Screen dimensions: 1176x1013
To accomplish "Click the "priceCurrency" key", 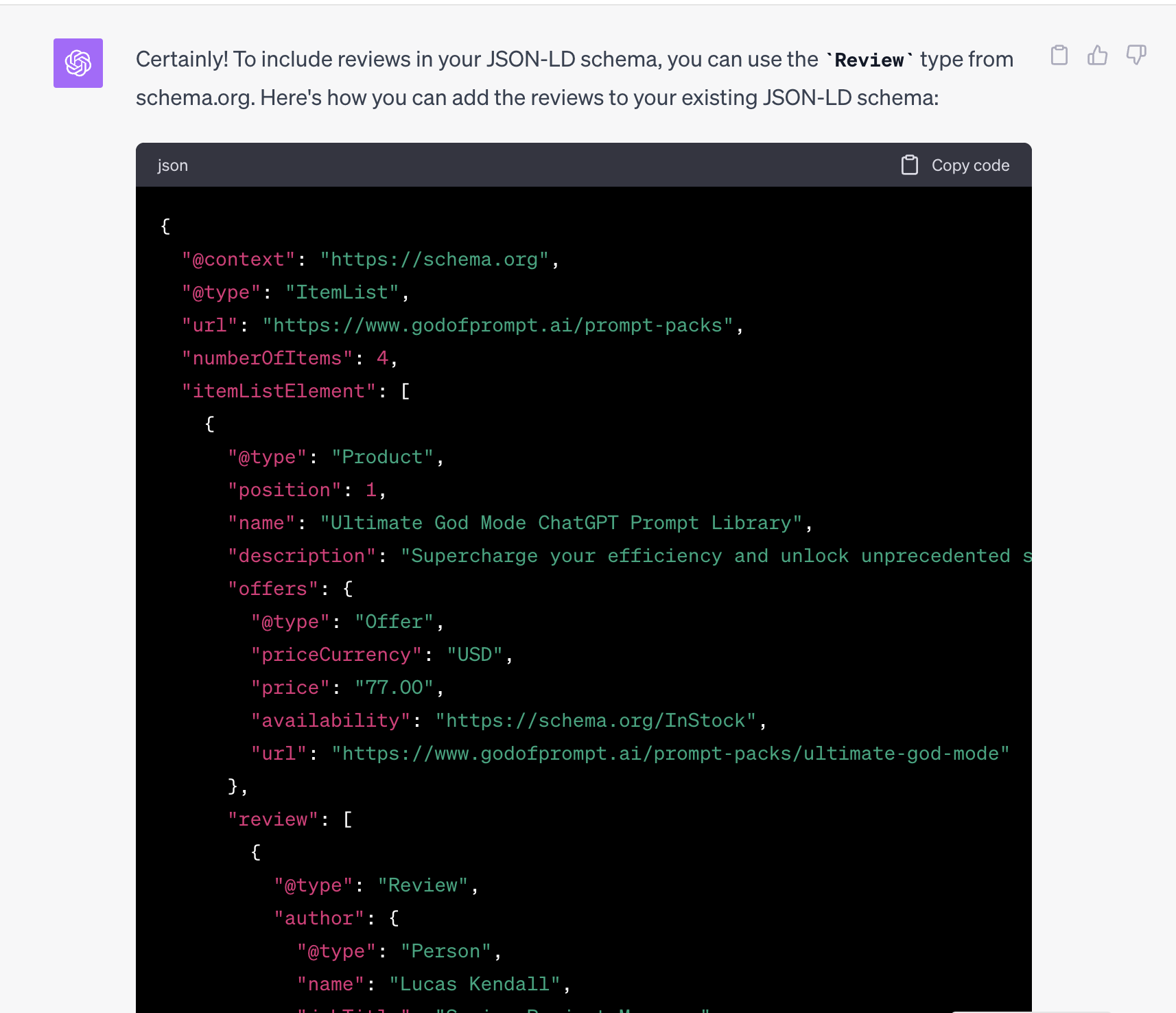I will [336, 655].
